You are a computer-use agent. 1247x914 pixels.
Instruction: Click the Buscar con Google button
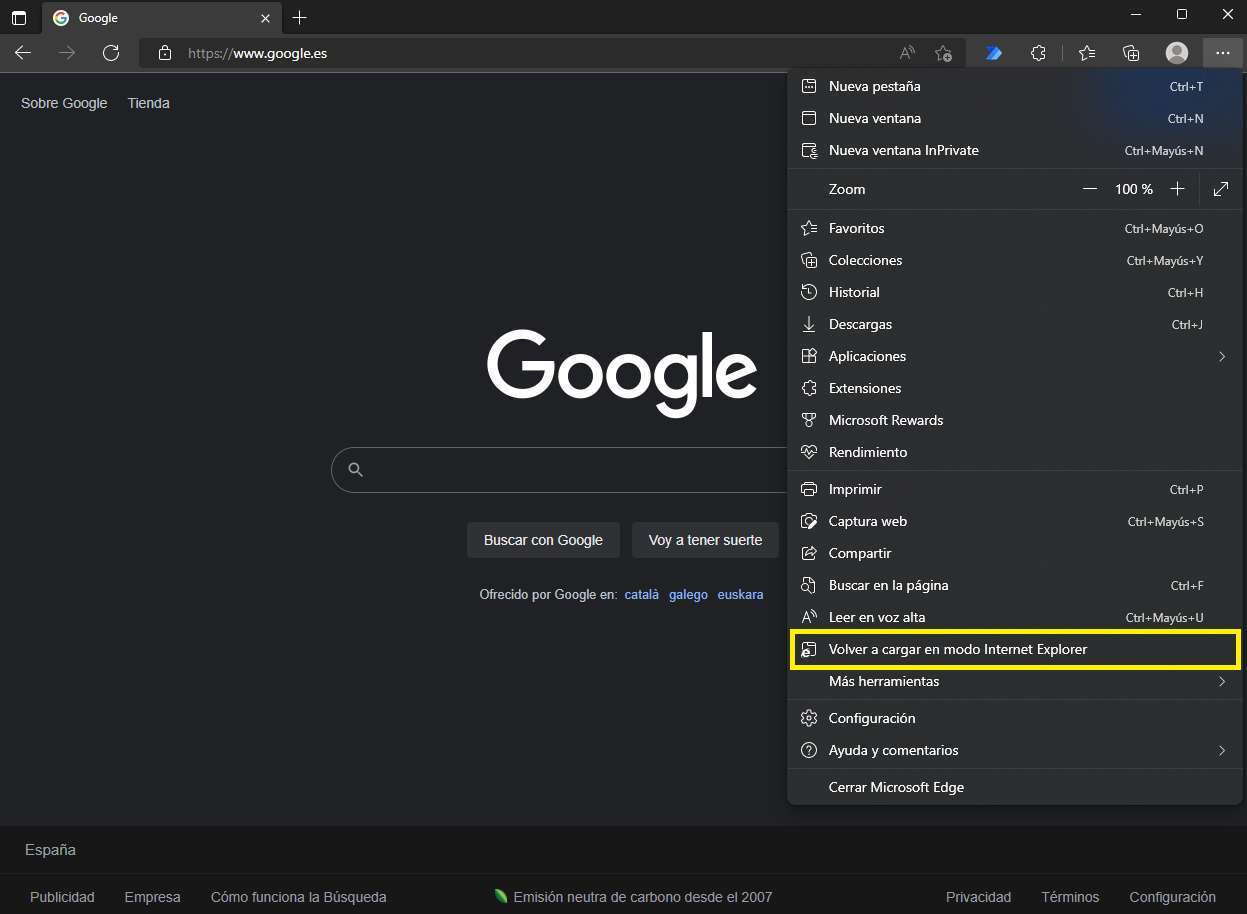coord(543,540)
